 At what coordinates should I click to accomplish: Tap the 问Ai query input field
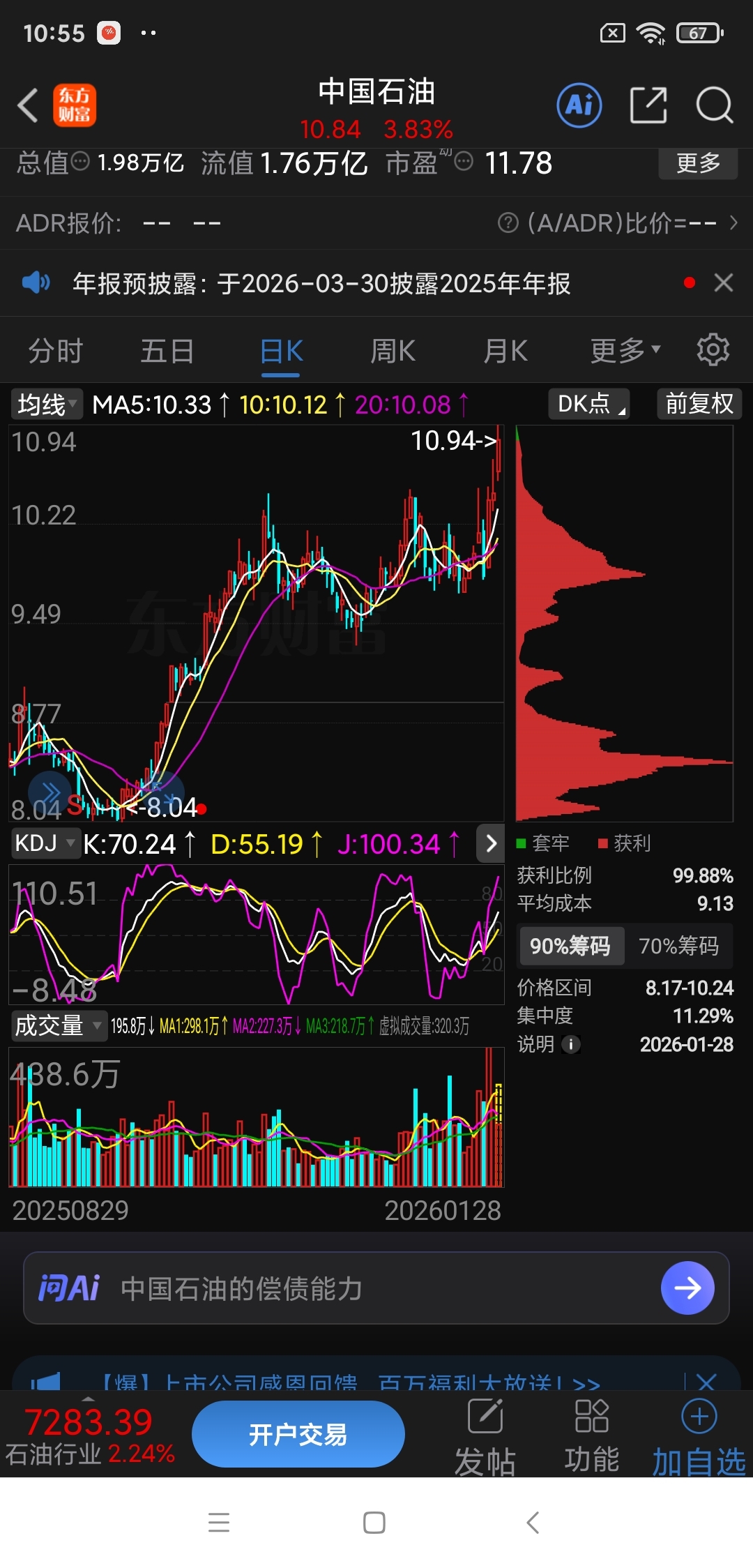click(x=376, y=1288)
